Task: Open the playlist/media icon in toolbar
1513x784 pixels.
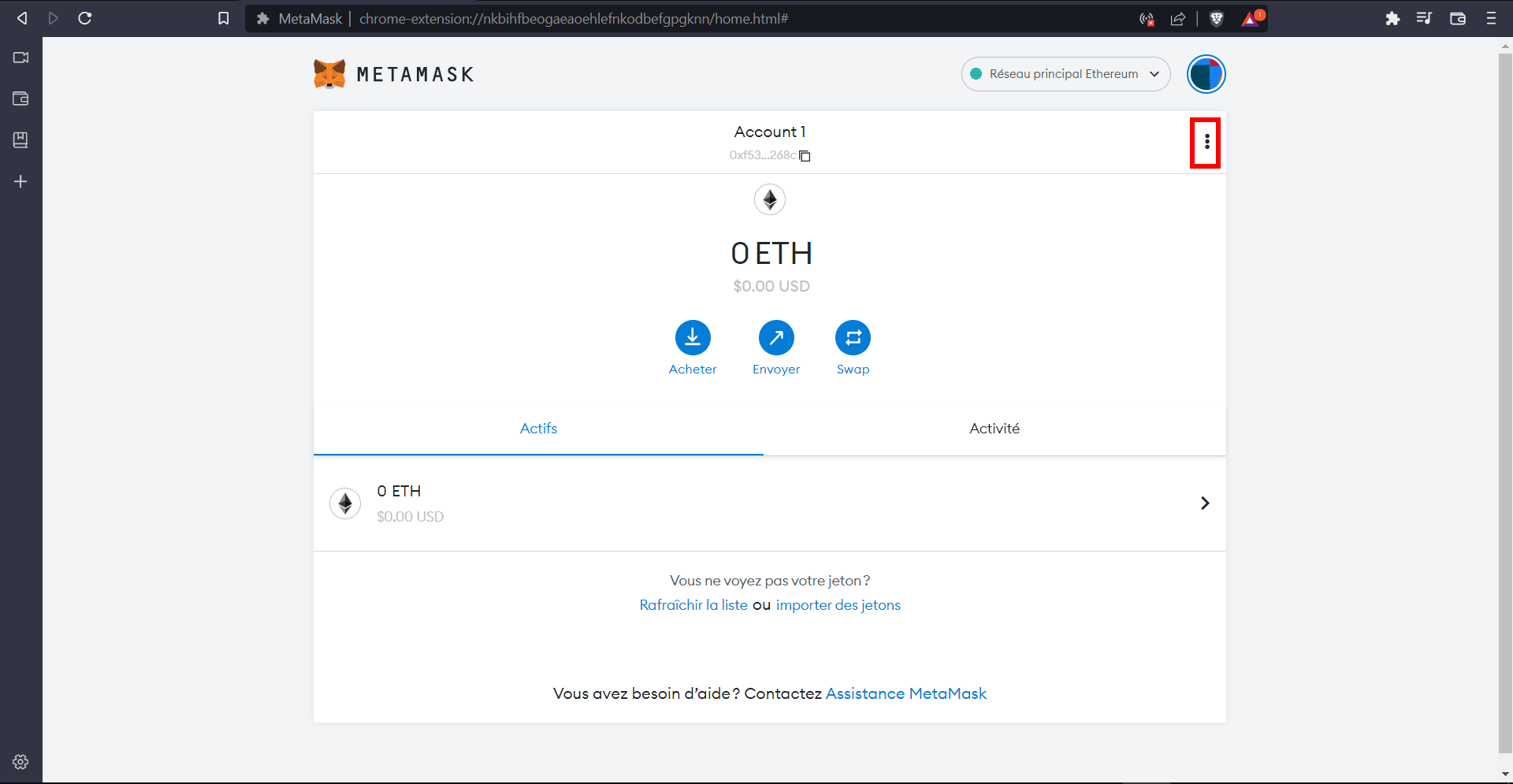Action: [x=1424, y=18]
